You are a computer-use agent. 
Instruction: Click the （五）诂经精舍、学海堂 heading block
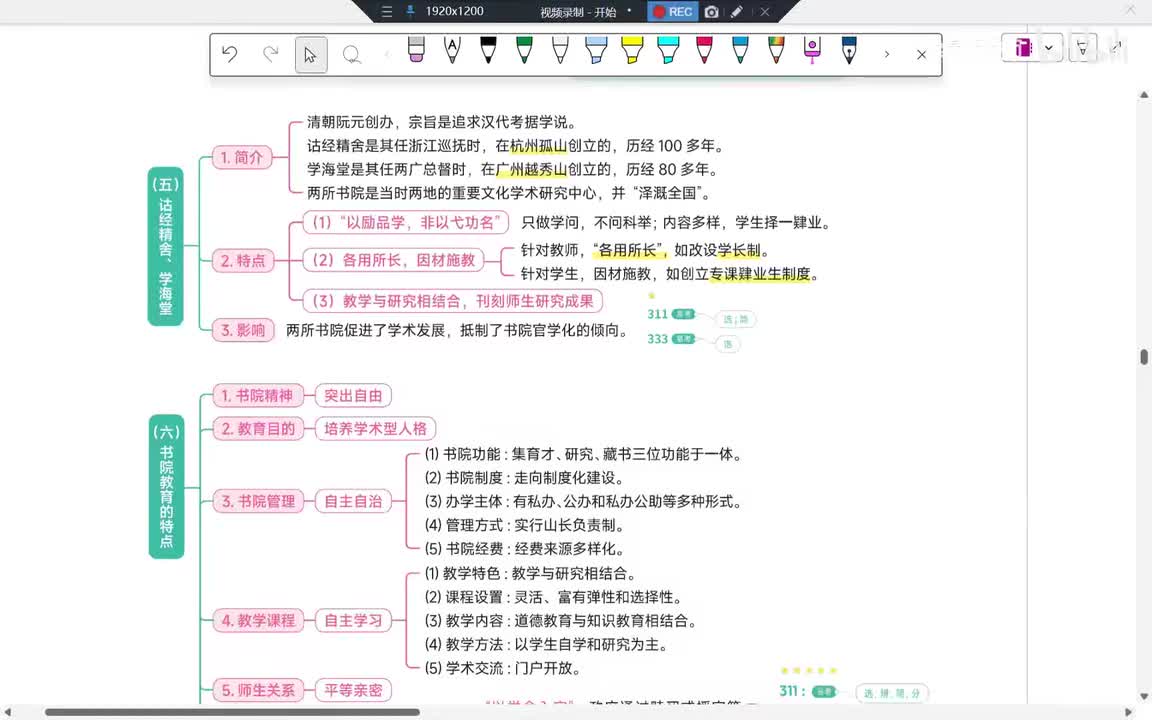coord(165,246)
